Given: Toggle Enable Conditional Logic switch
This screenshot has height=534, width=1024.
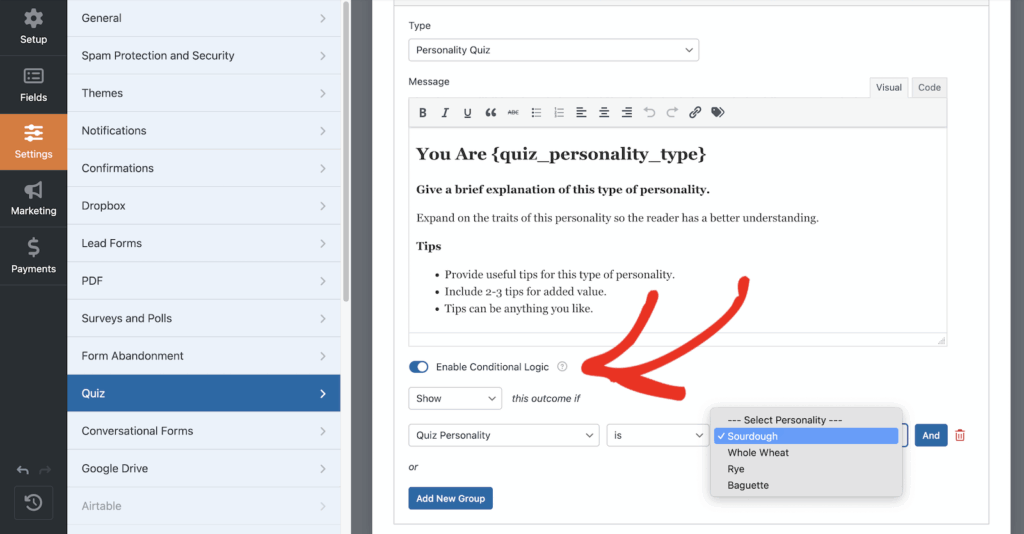Looking at the screenshot, I should coord(419,367).
